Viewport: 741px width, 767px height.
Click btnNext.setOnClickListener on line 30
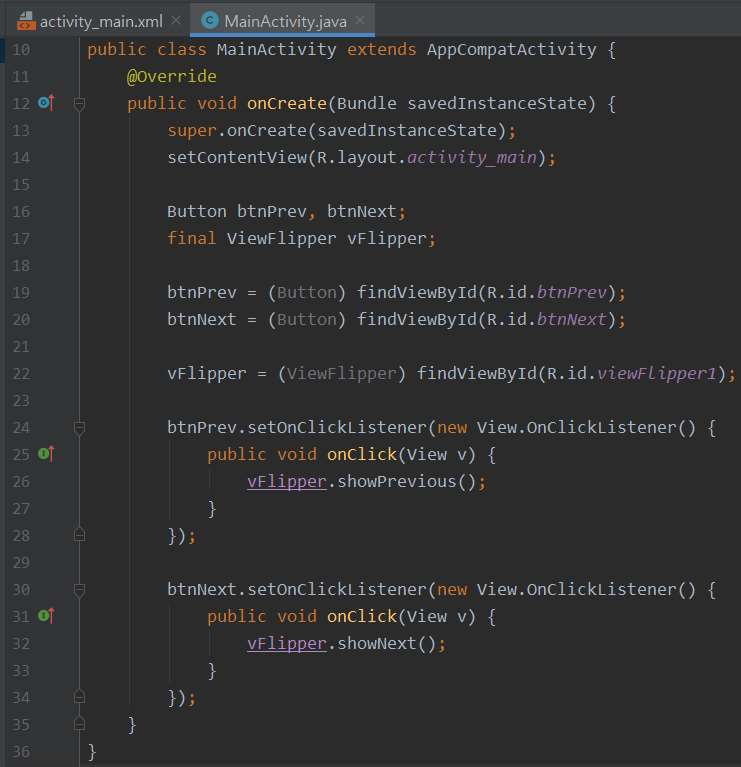point(296,589)
